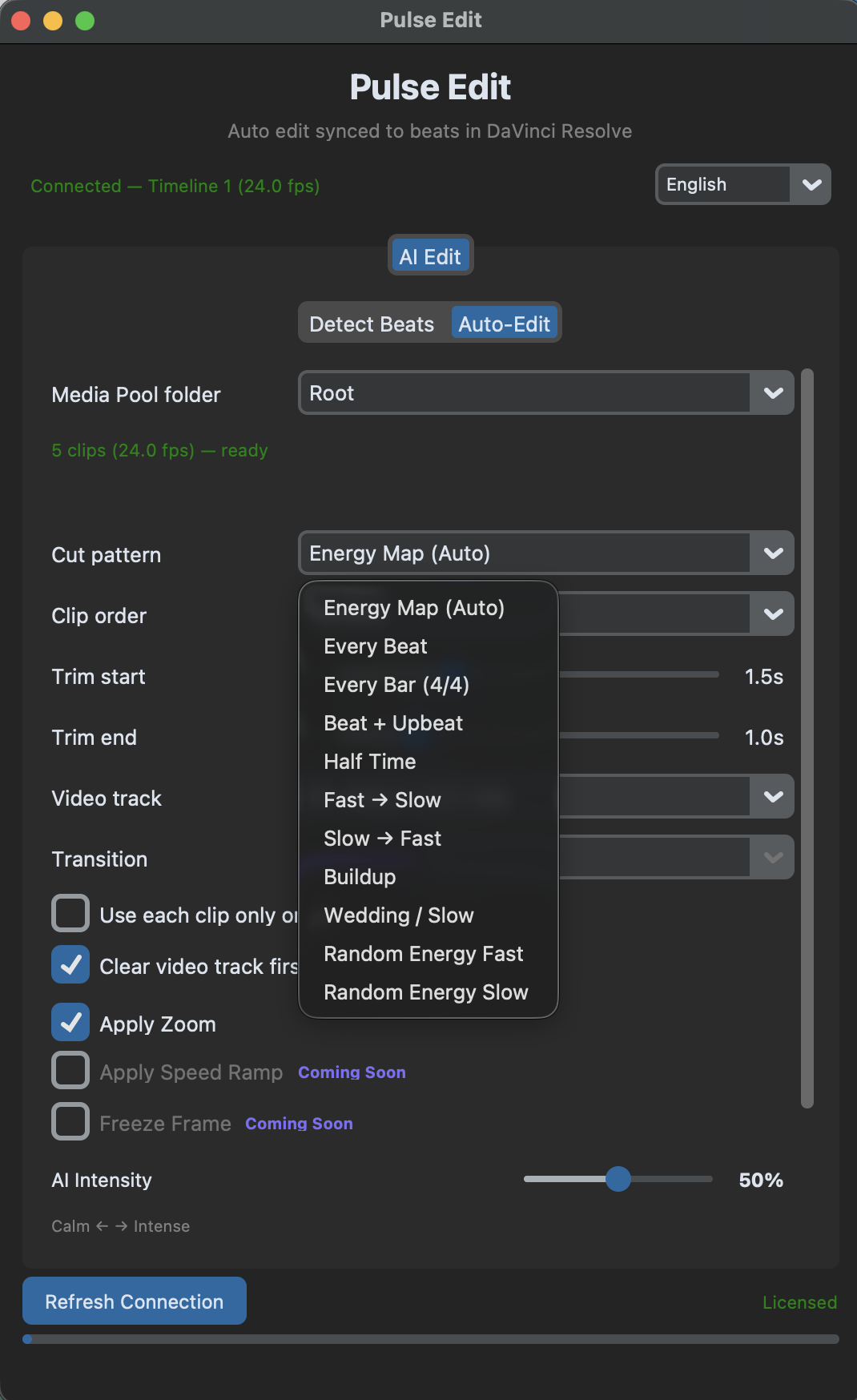Click the 1.5s trim start value

pos(764,677)
